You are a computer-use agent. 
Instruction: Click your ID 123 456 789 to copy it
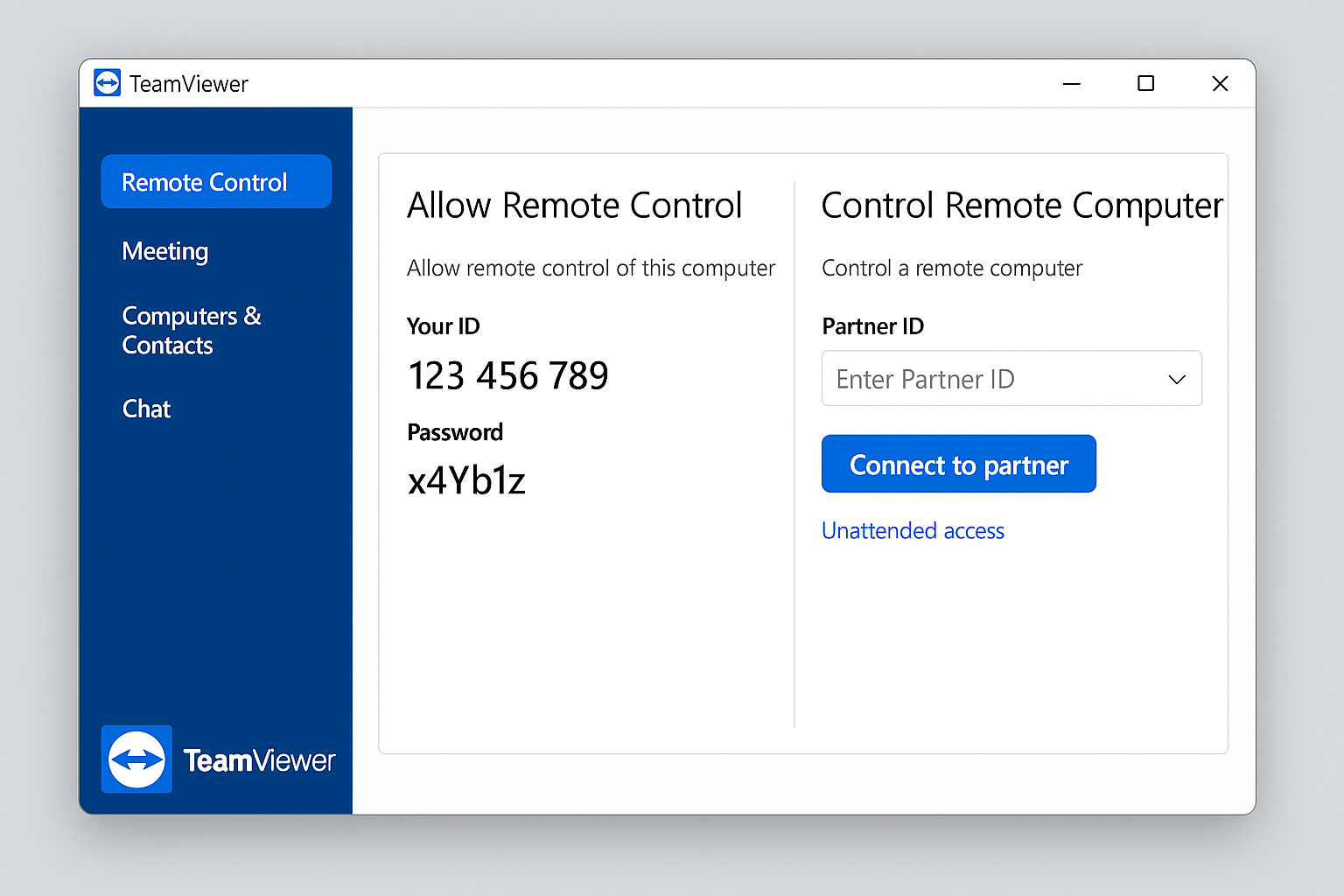(508, 375)
